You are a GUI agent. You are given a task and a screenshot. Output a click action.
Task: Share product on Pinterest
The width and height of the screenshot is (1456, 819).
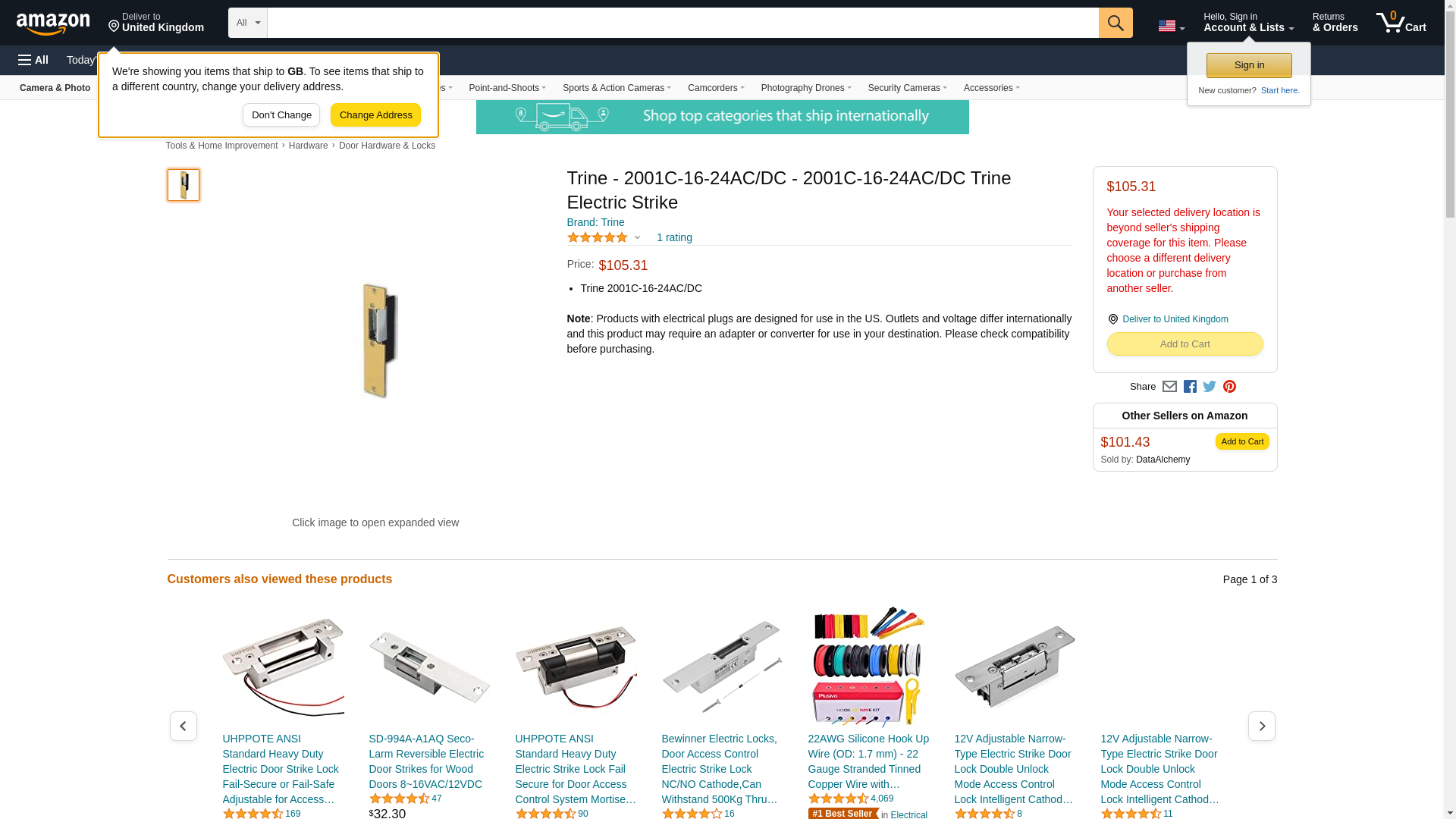1229,387
